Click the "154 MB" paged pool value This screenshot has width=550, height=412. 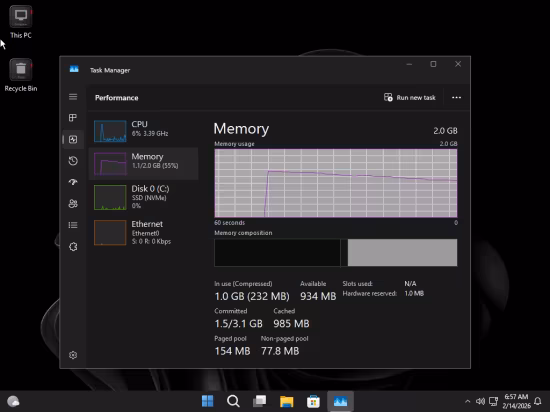click(232, 351)
